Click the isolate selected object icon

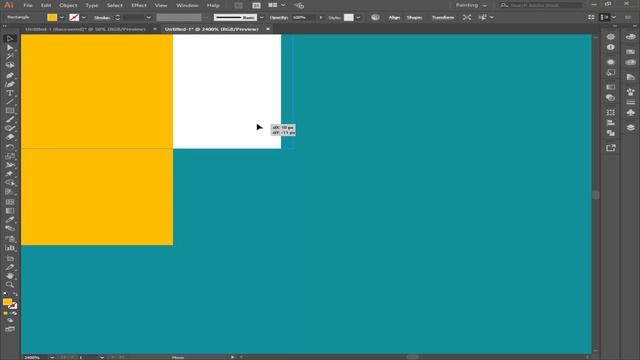[x=467, y=17]
